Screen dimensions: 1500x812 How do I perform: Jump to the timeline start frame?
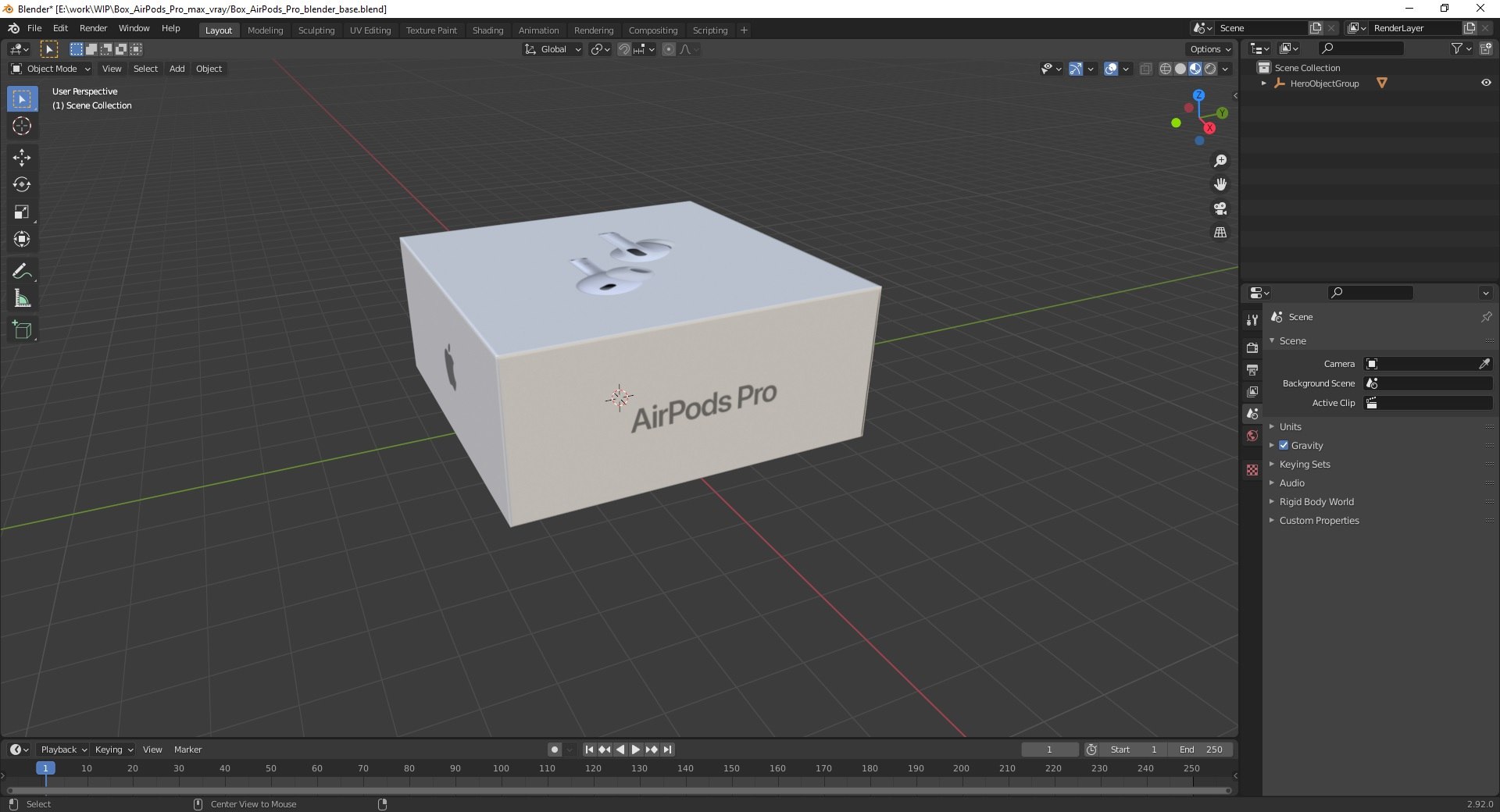589,750
